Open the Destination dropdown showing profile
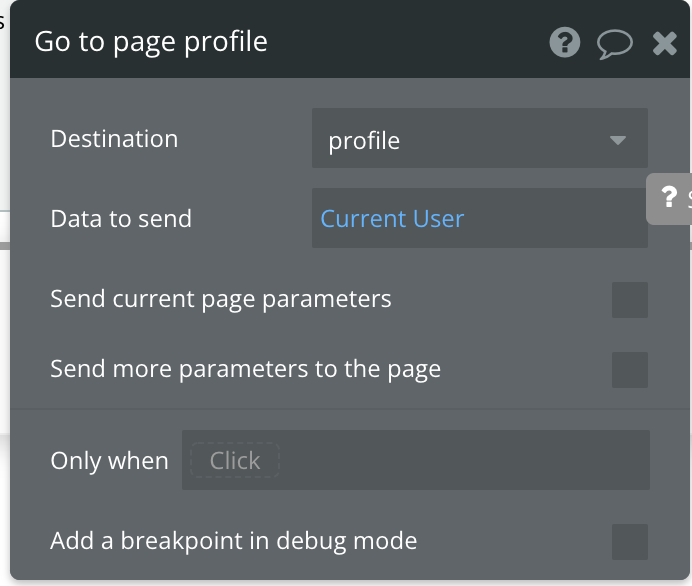 (460, 139)
